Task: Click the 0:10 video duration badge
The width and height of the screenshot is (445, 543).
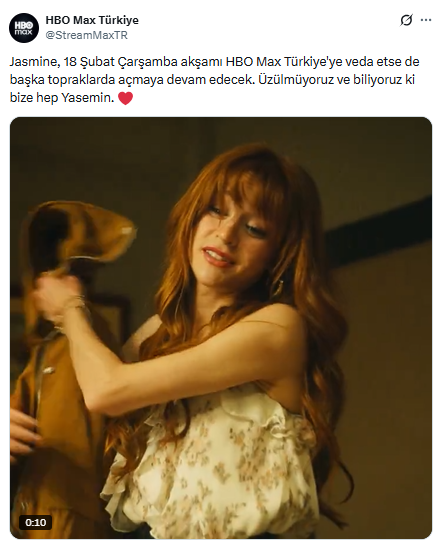Action: (x=36, y=522)
